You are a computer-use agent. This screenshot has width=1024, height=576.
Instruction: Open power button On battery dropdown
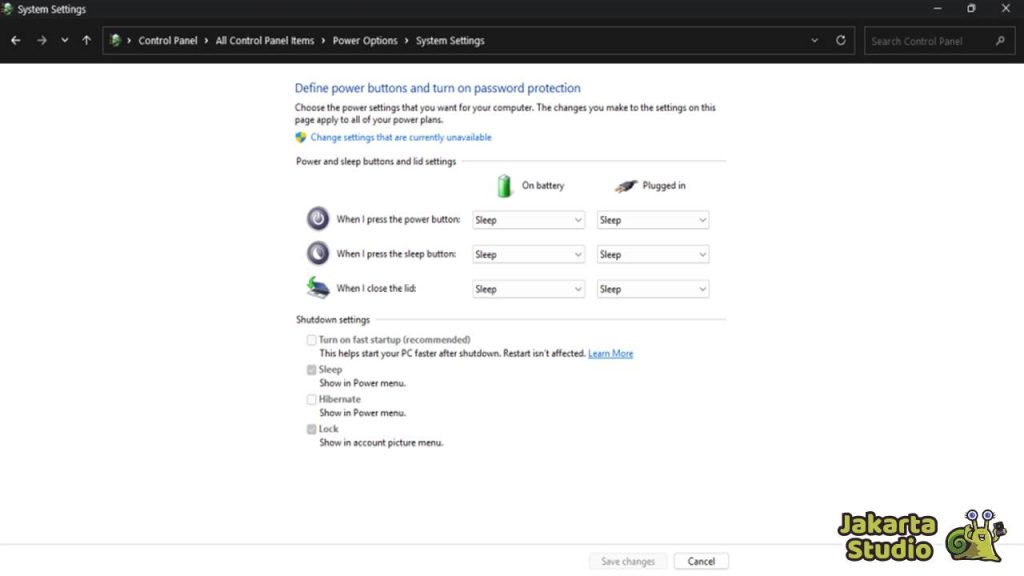point(528,220)
